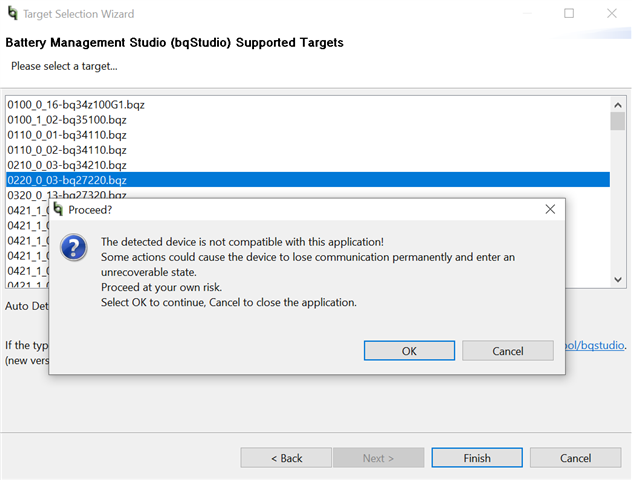
Task: Select 0100_1_02-bq35100.bqz target
Action: (69, 119)
